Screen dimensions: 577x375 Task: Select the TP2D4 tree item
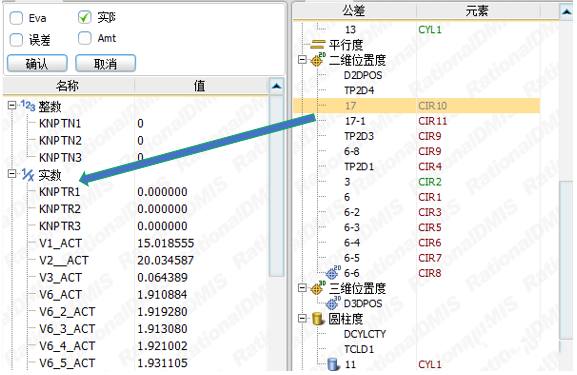(x=359, y=90)
